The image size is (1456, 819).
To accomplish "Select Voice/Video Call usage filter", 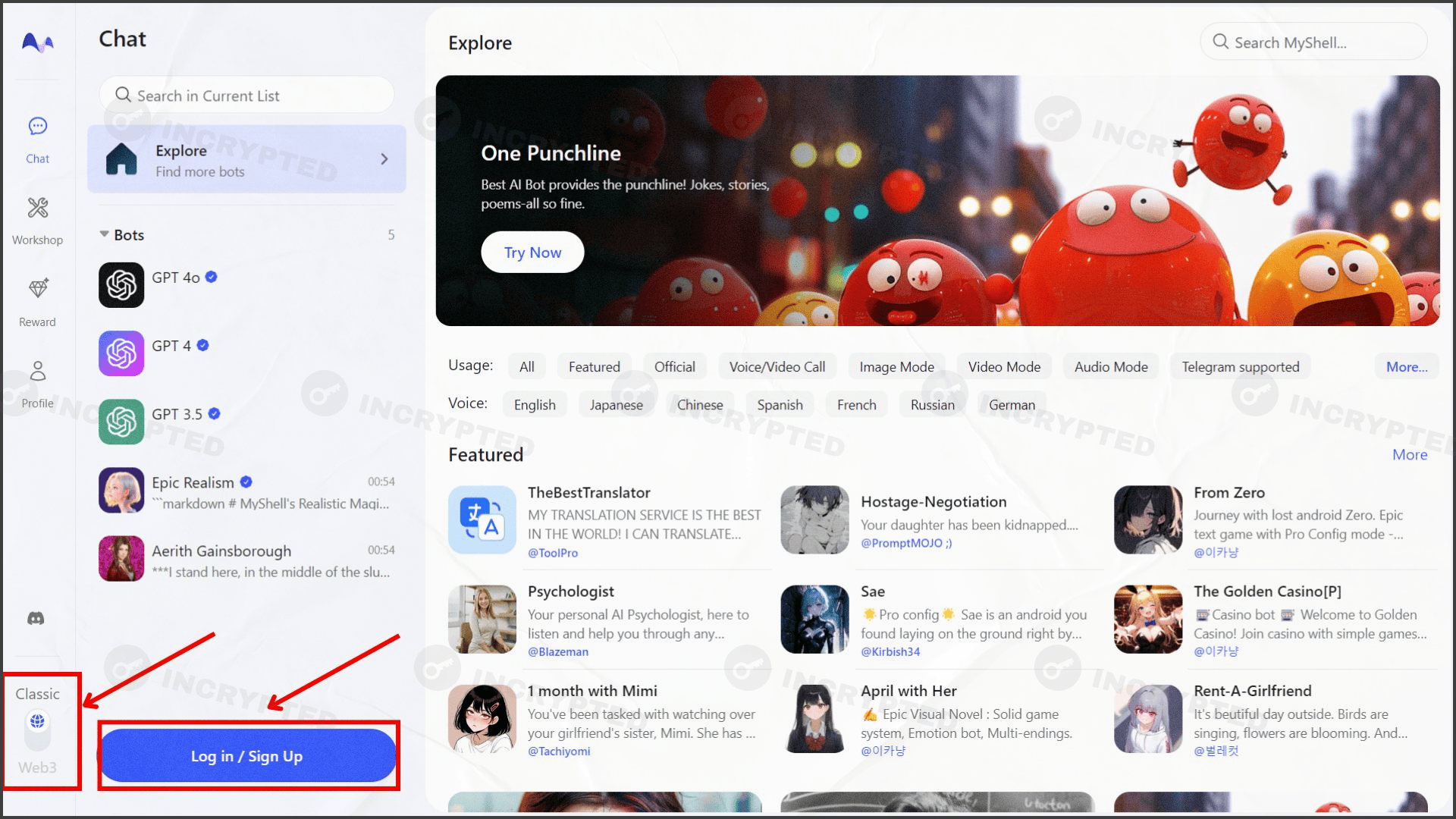I will point(777,366).
